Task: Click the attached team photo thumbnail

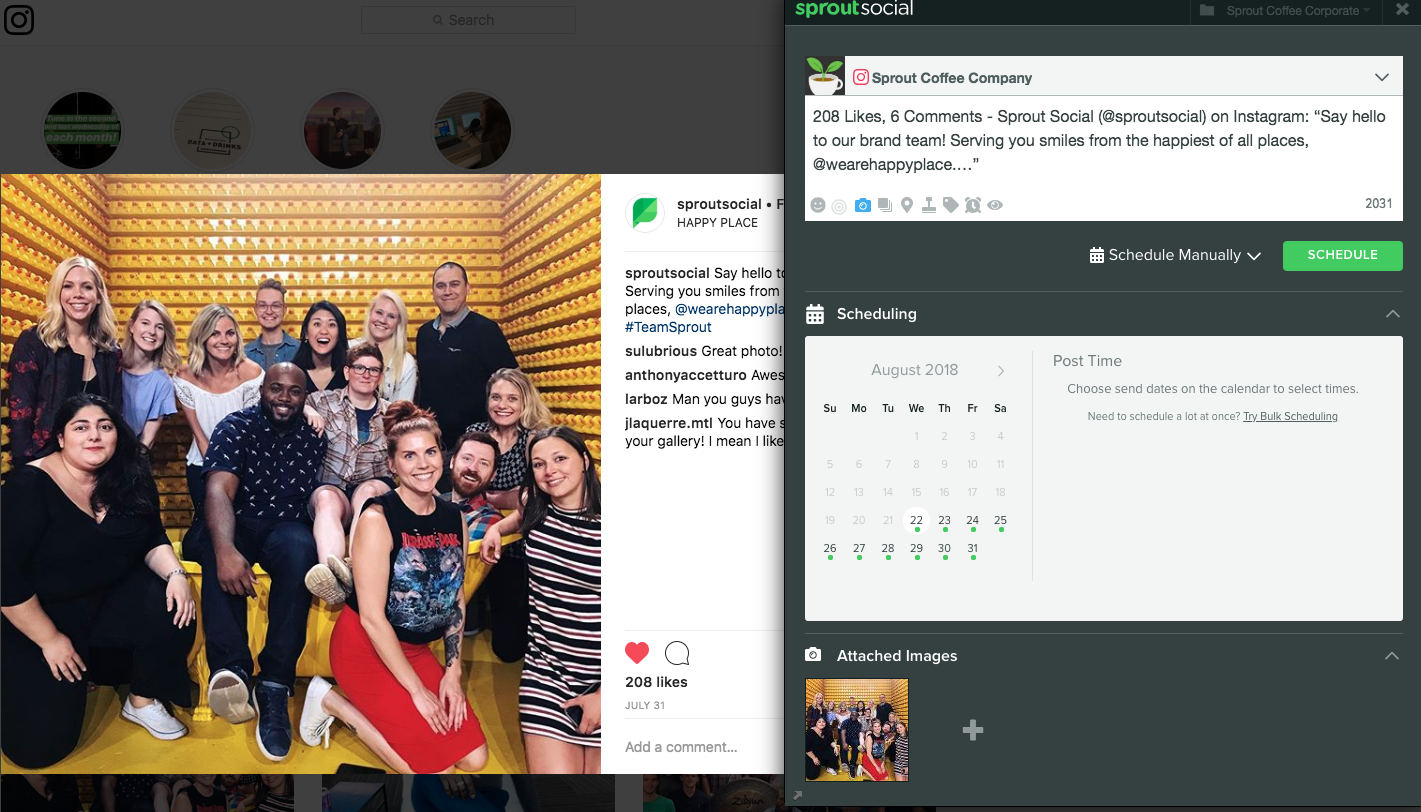Action: click(857, 730)
